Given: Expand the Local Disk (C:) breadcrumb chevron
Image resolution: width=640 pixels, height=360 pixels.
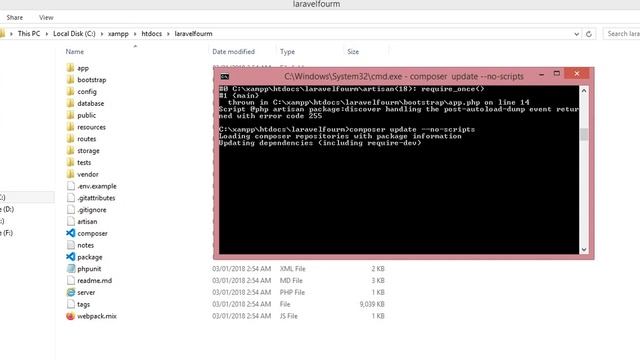Looking at the screenshot, I should tap(102, 34).
